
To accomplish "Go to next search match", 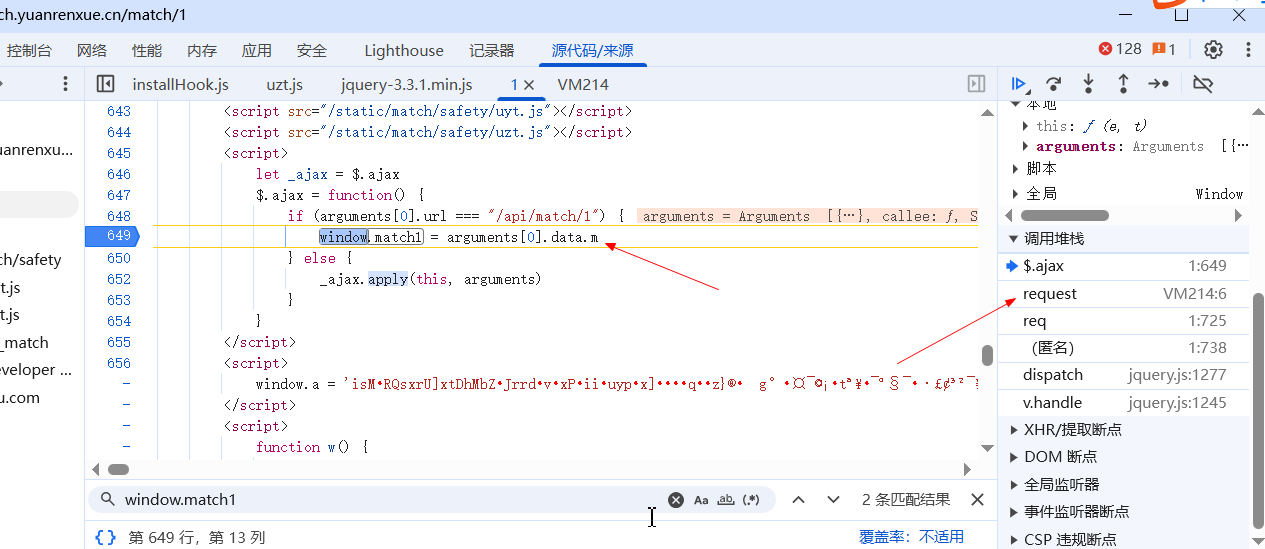I will (x=832, y=500).
